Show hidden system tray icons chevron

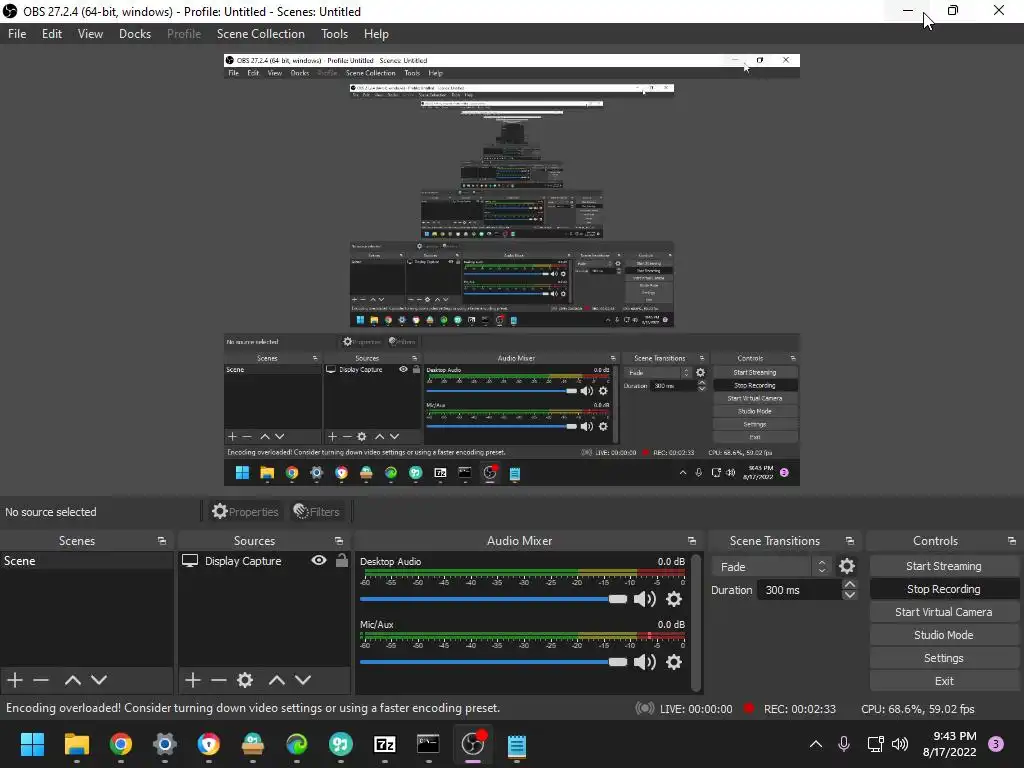click(x=816, y=744)
